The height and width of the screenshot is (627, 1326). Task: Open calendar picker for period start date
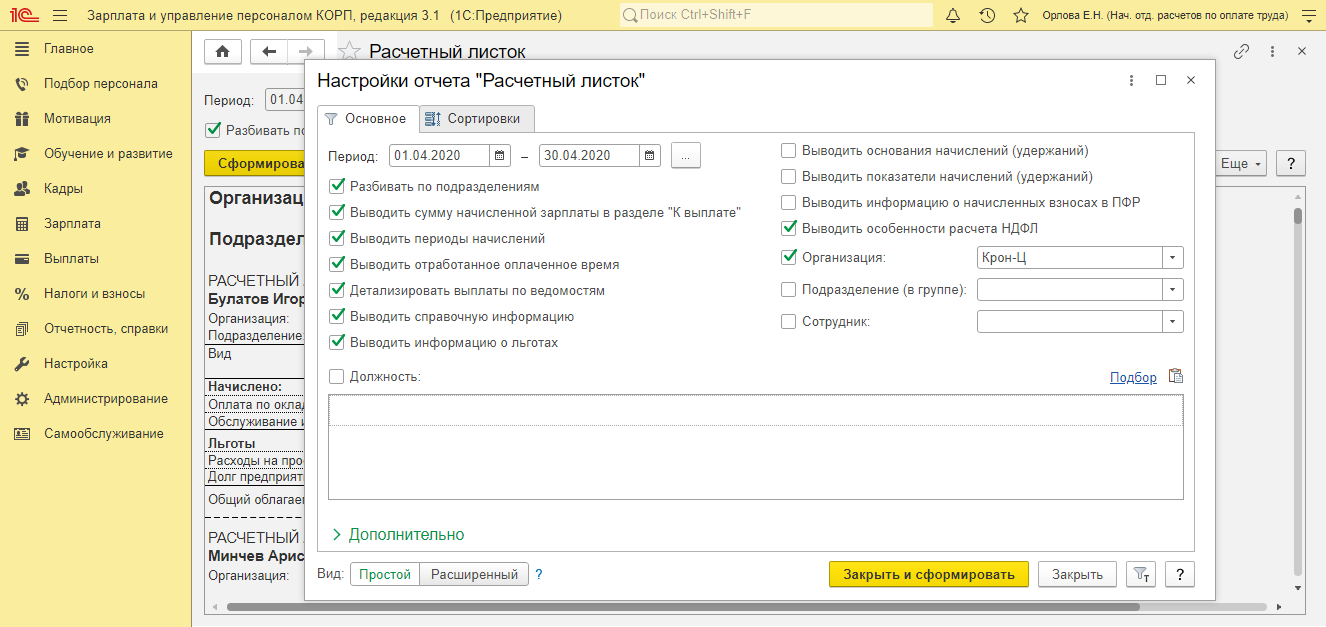tap(500, 156)
